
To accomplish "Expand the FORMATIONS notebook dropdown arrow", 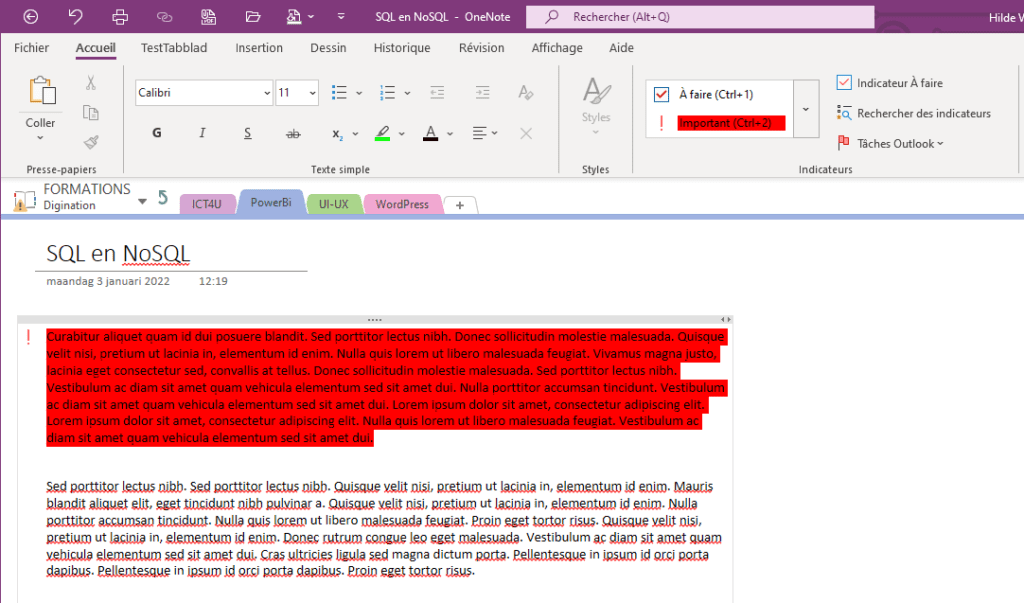I will [142, 201].
